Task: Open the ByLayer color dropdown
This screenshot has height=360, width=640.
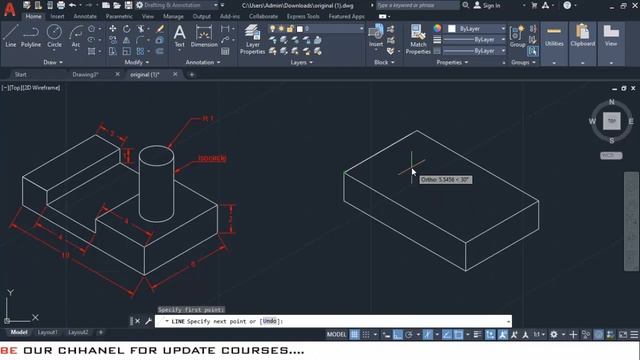Action: [x=476, y=29]
